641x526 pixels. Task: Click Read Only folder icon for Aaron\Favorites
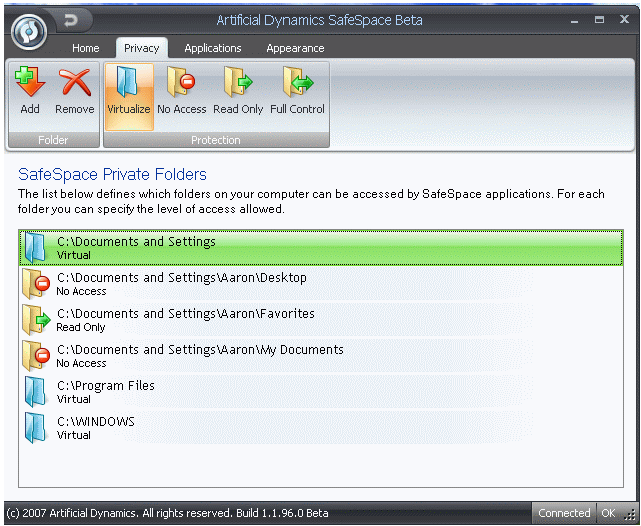[x=36, y=320]
